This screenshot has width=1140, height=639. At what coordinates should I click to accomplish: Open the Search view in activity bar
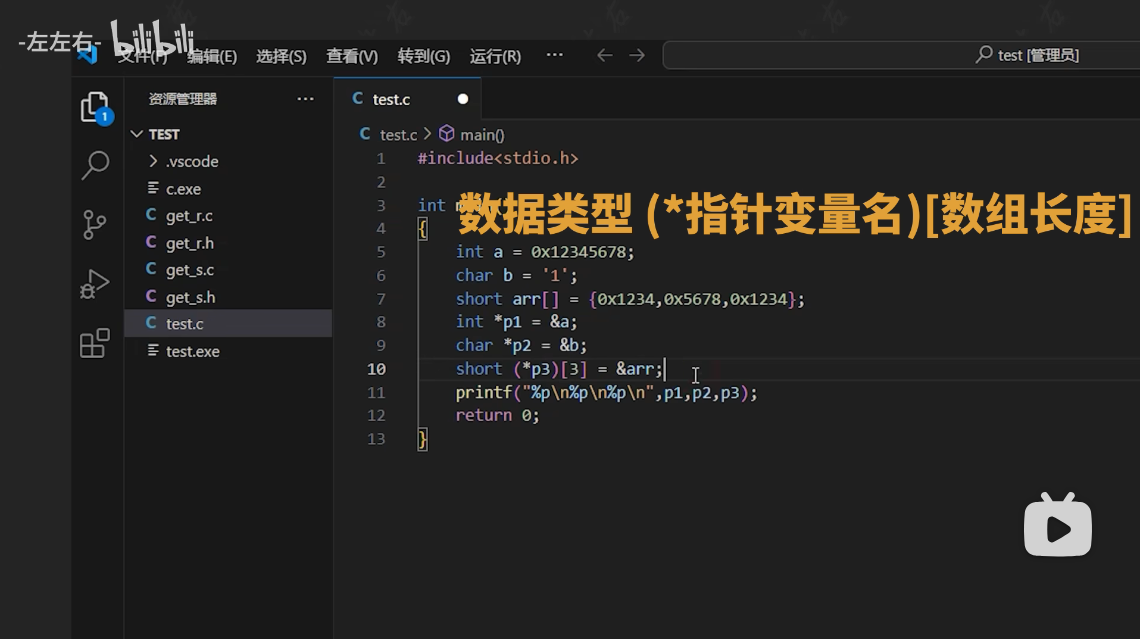[95, 165]
